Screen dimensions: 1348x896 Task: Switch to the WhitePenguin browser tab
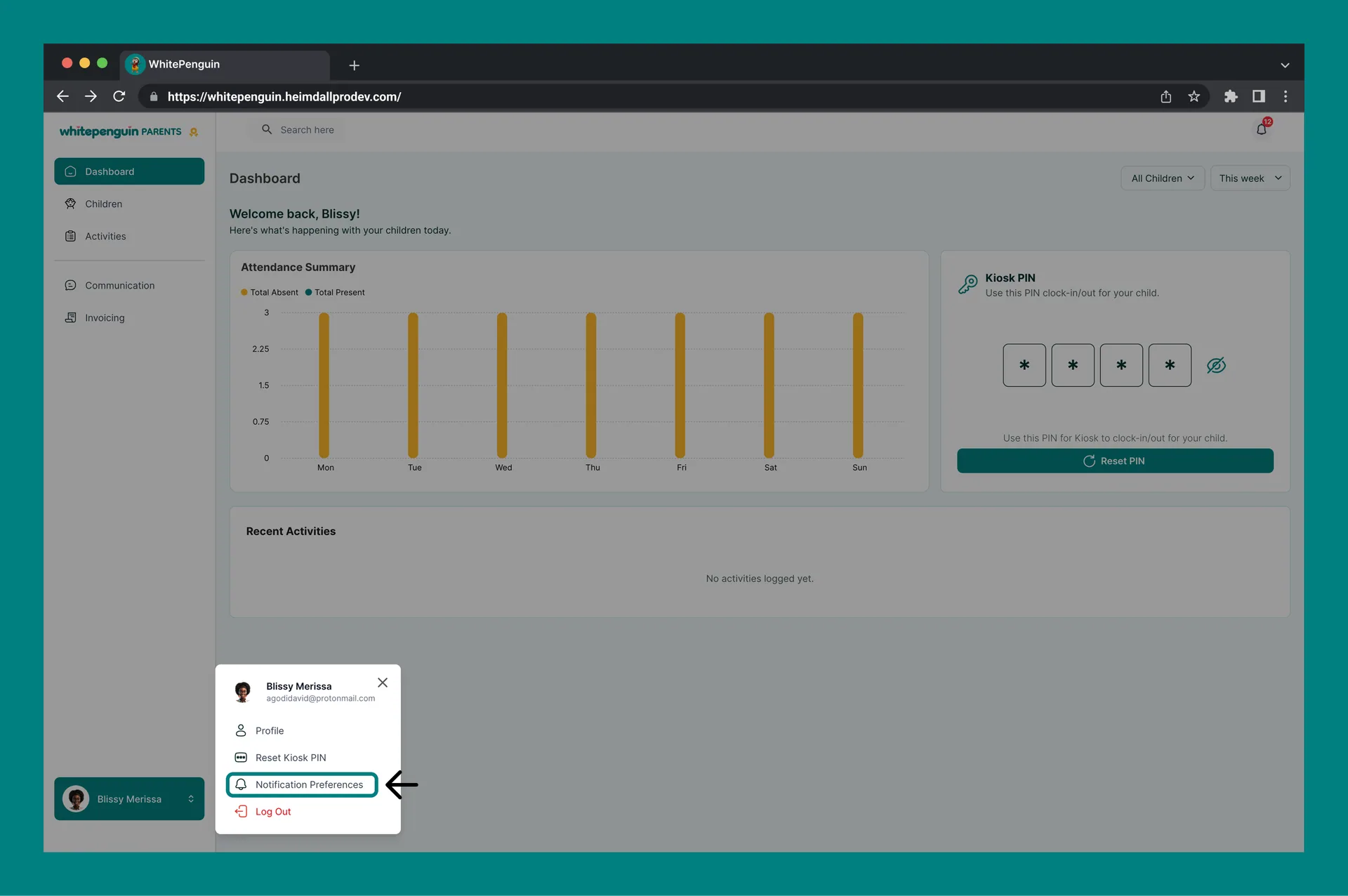[225, 65]
